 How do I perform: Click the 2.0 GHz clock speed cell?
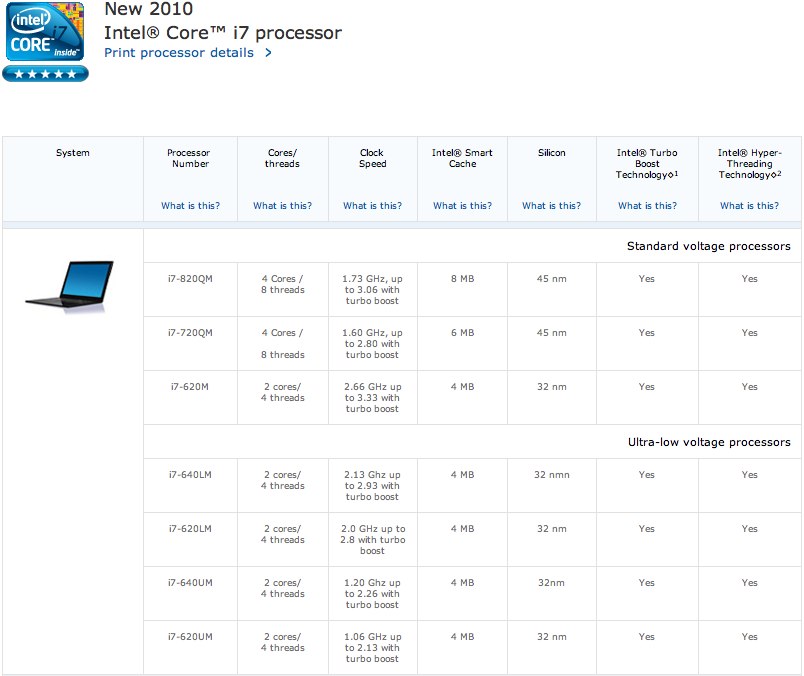(372, 540)
